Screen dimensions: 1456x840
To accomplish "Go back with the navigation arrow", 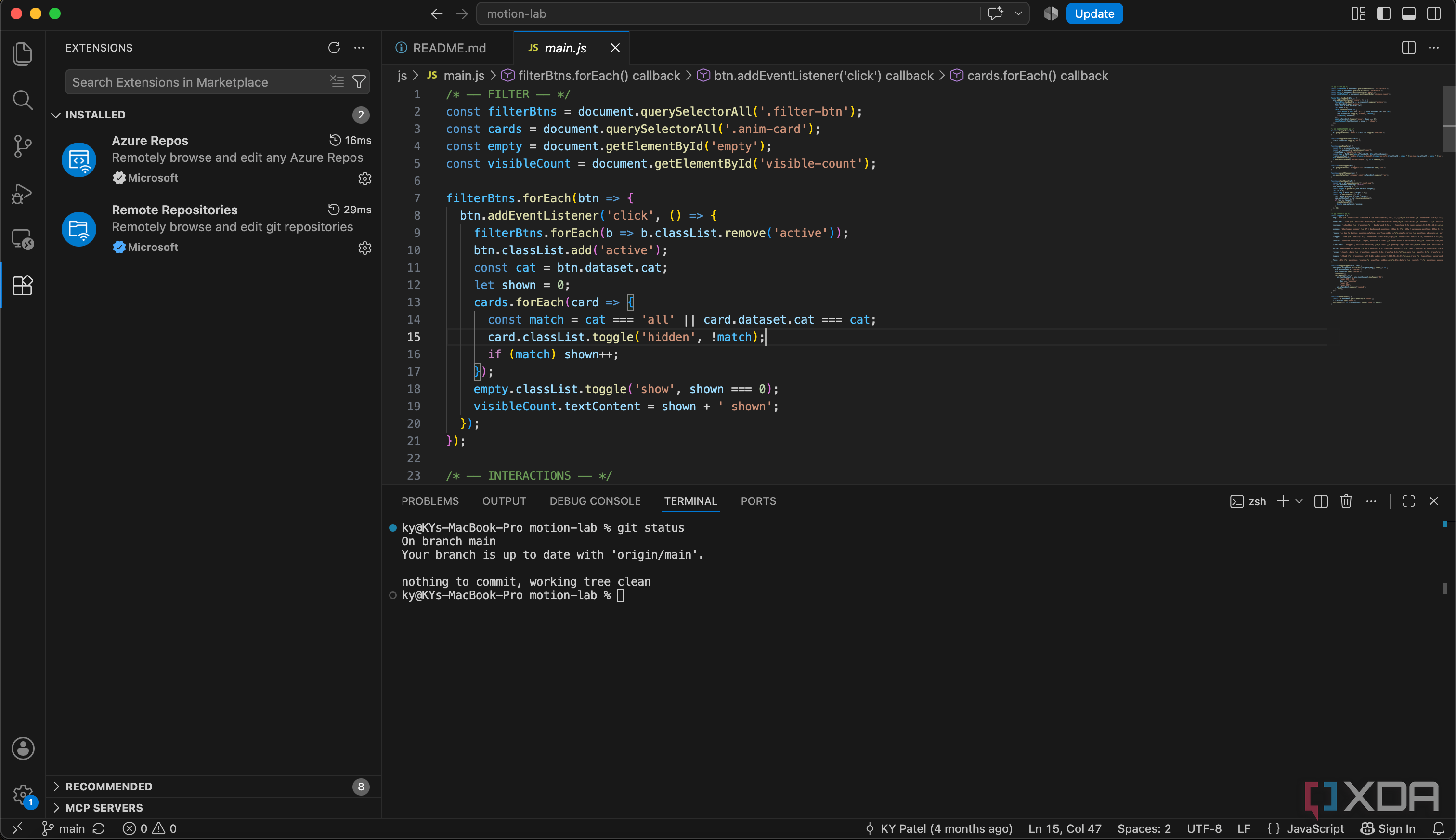I will (437, 14).
